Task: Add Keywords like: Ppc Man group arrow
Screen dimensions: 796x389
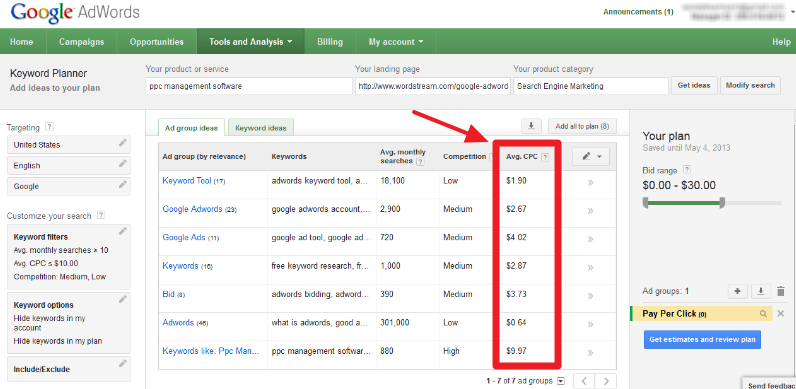Action: tap(590, 352)
